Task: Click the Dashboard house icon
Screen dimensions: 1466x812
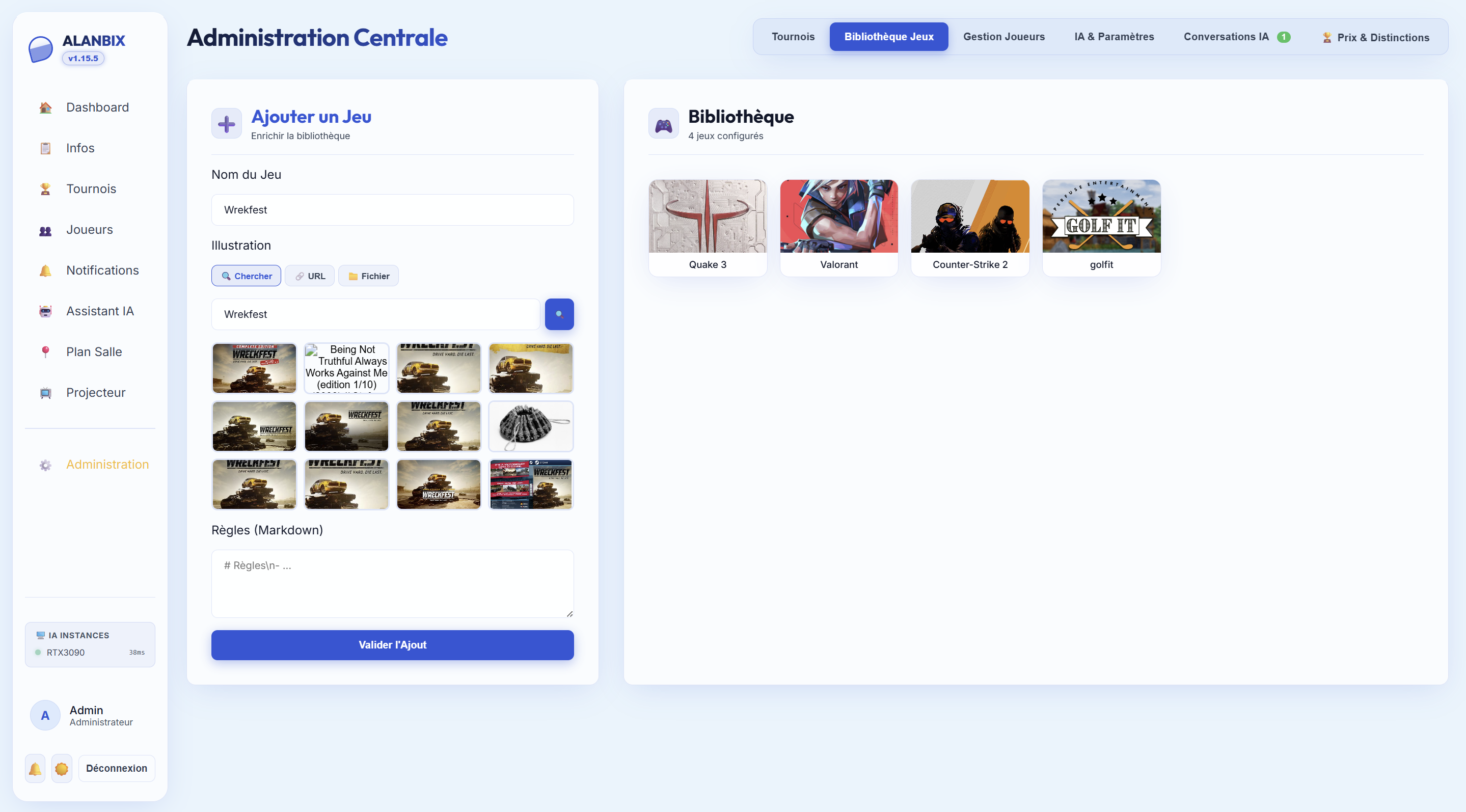Action: tap(45, 107)
